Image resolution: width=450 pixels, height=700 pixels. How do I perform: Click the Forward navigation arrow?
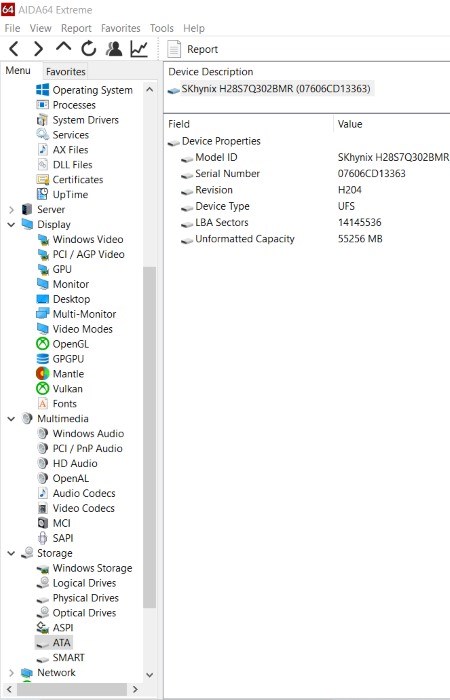38,48
